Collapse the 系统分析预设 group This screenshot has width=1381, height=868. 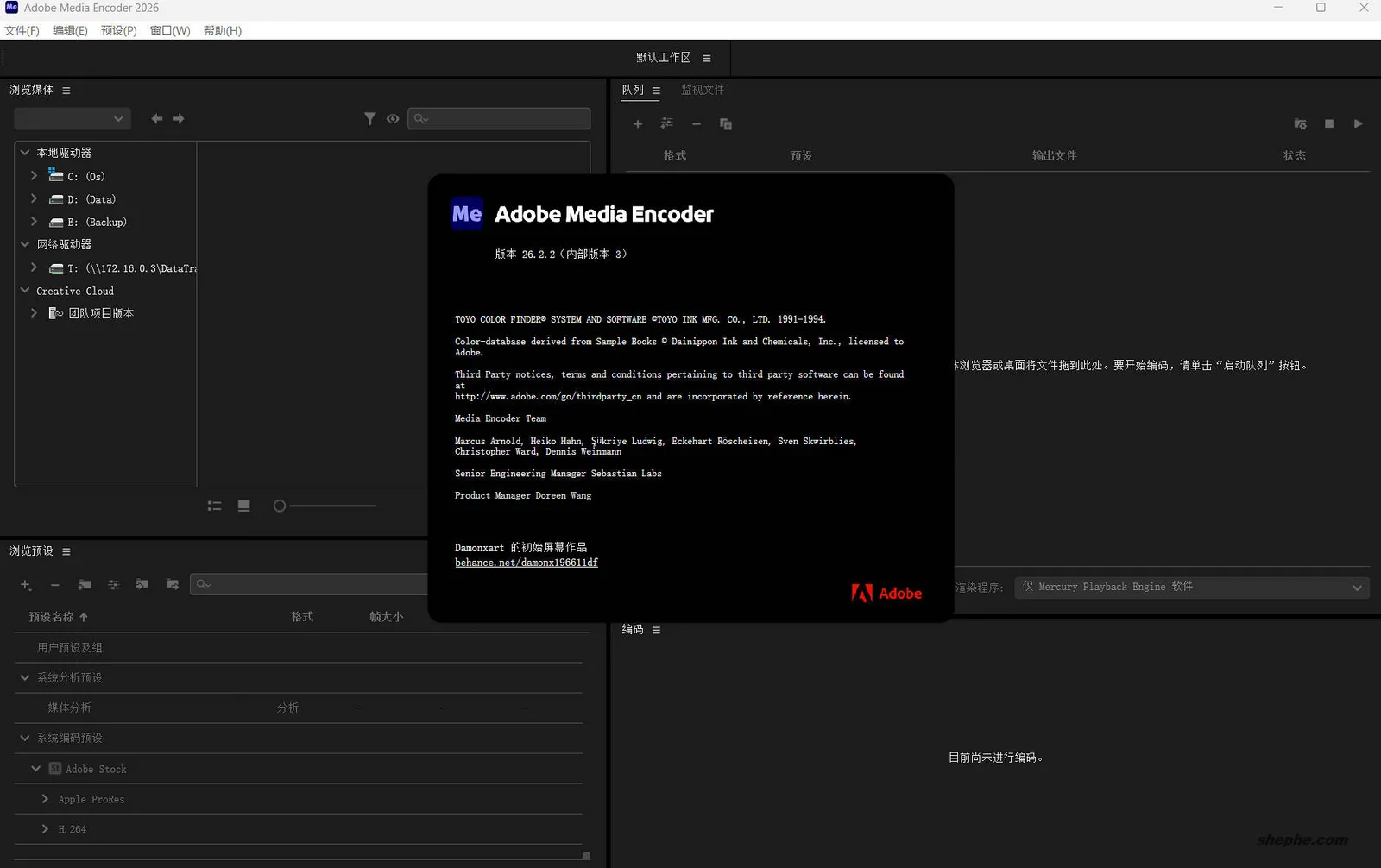click(x=25, y=678)
